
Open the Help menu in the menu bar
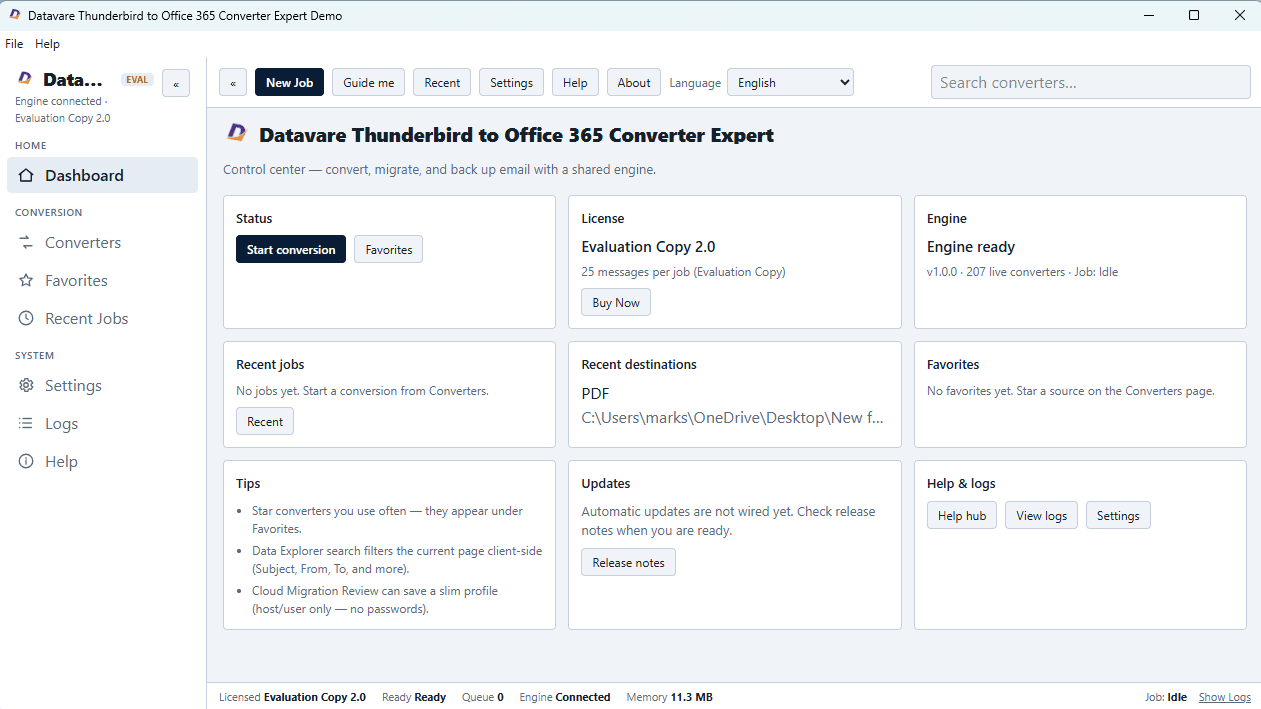(47, 44)
